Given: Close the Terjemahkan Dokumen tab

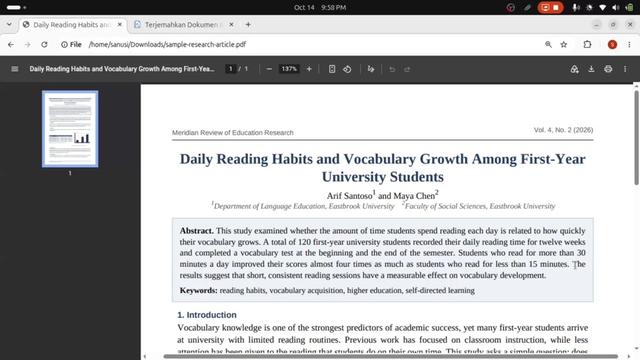Looking at the screenshot, I should (231, 24).
